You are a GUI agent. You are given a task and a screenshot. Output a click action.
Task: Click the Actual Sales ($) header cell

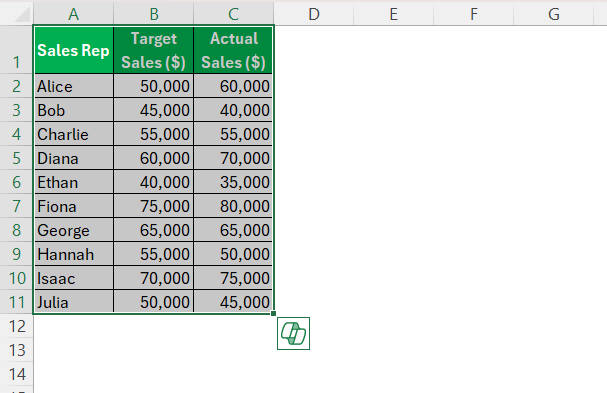click(233, 50)
